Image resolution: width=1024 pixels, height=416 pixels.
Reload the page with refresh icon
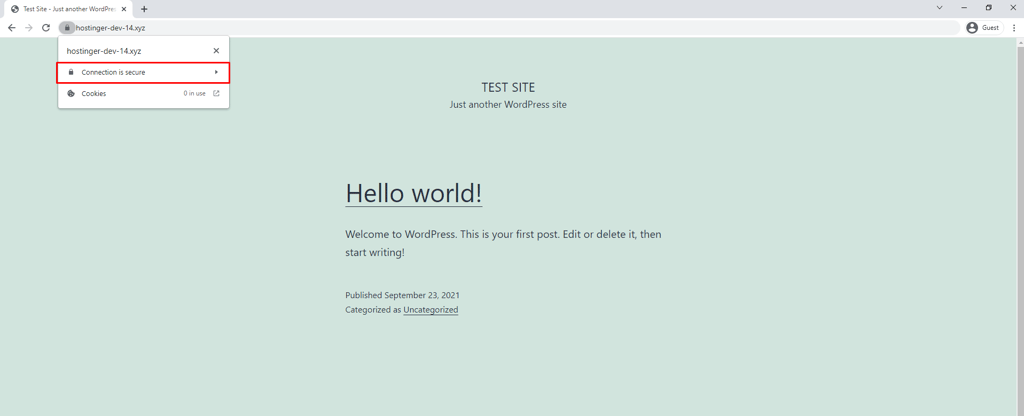pyautogui.click(x=46, y=27)
